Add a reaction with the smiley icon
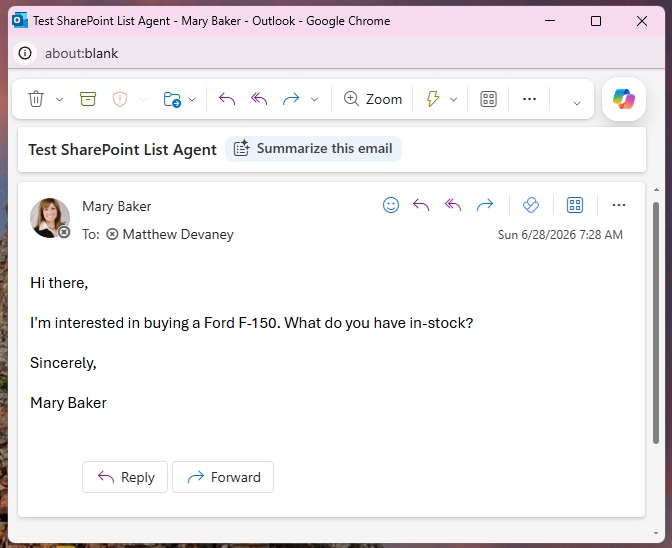This screenshot has width=672, height=548. 391,205
